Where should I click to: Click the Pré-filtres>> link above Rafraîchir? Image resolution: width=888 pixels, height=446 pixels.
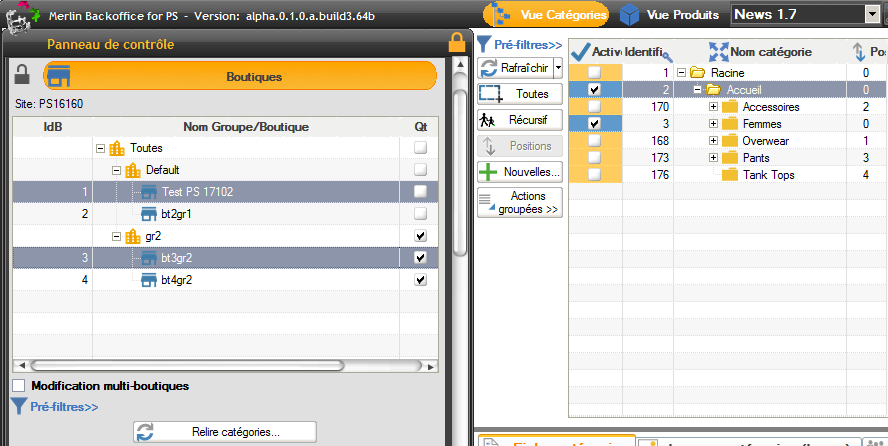click(x=528, y=45)
